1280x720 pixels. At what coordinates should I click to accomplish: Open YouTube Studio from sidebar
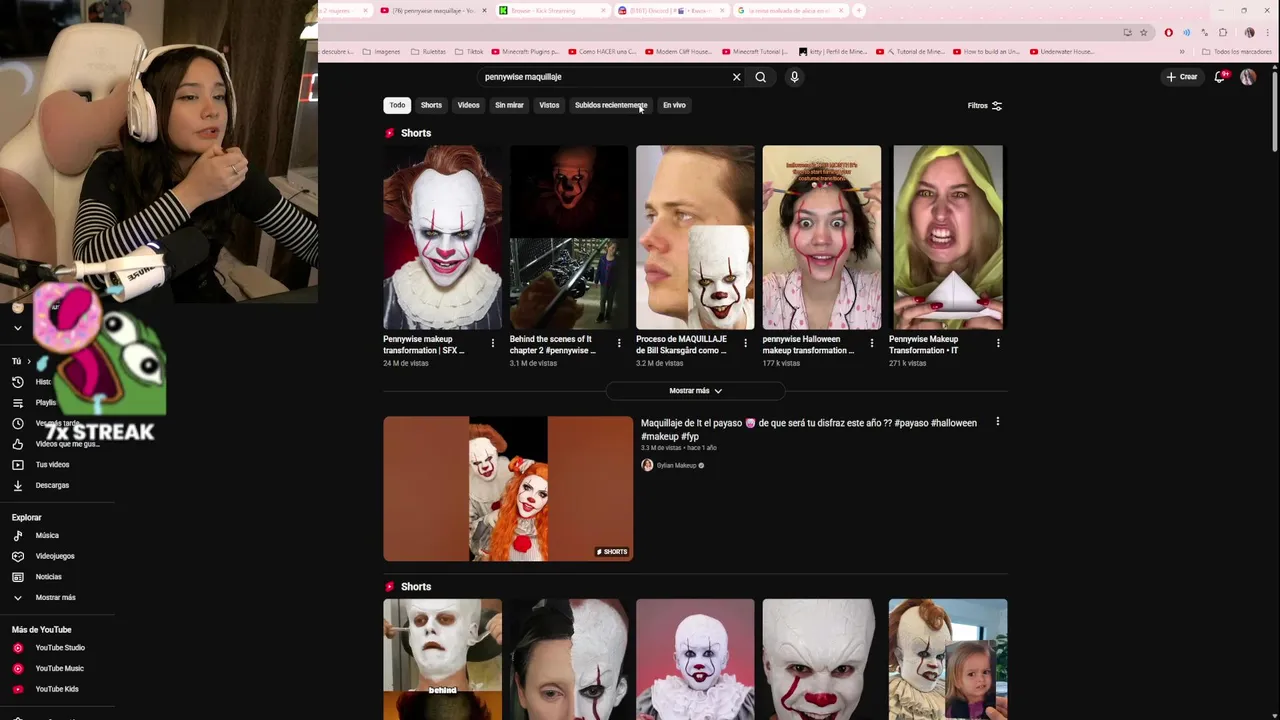[x=60, y=647]
